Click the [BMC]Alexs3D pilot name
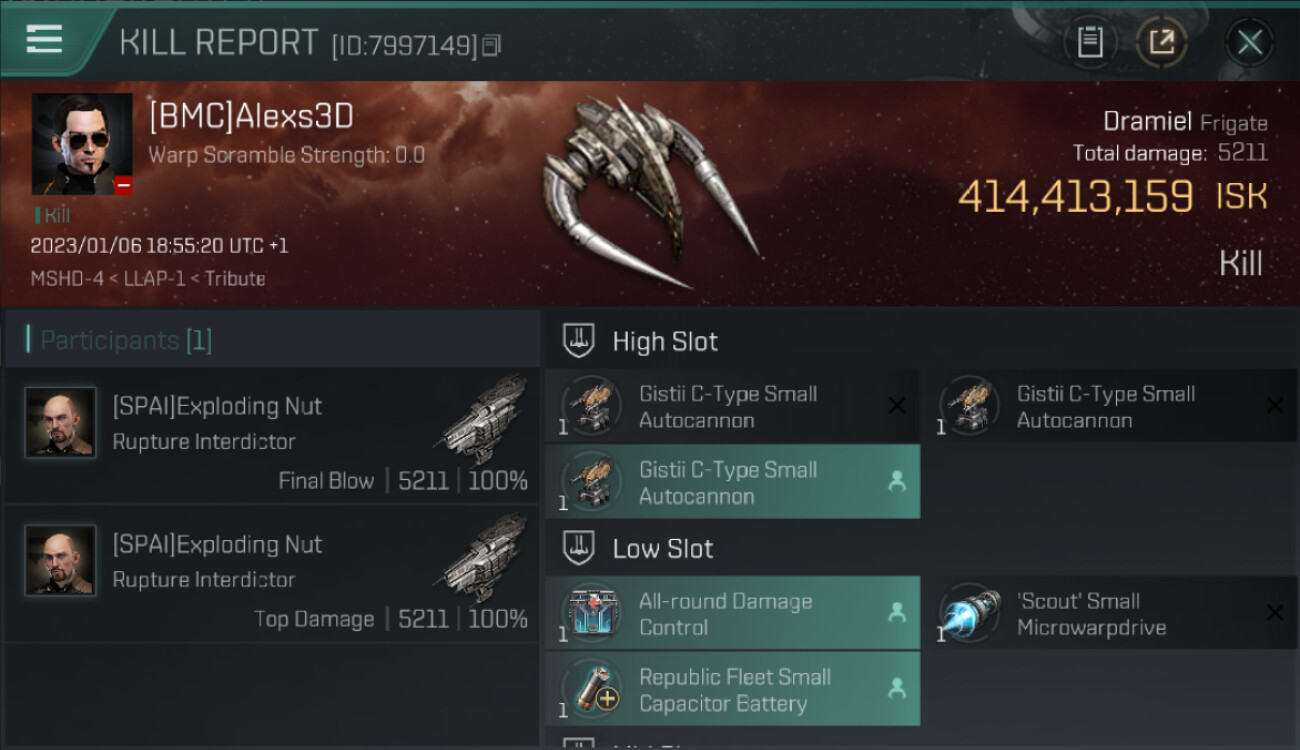Screen dimensions: 1300x750 pyautogui.click(x=251, y=117)
